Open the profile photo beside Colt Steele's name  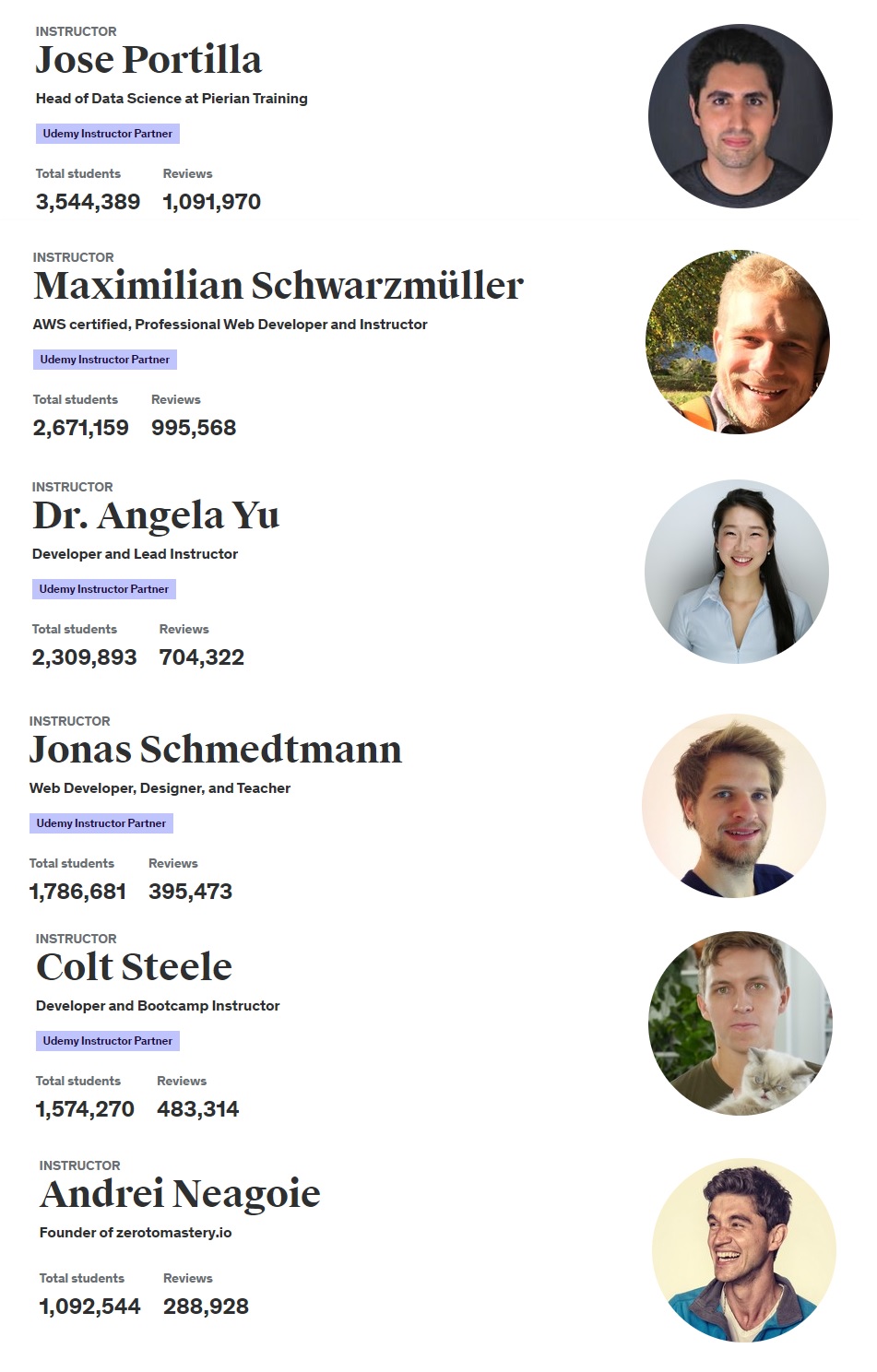pyautogui.click(x=741, y=1023)
